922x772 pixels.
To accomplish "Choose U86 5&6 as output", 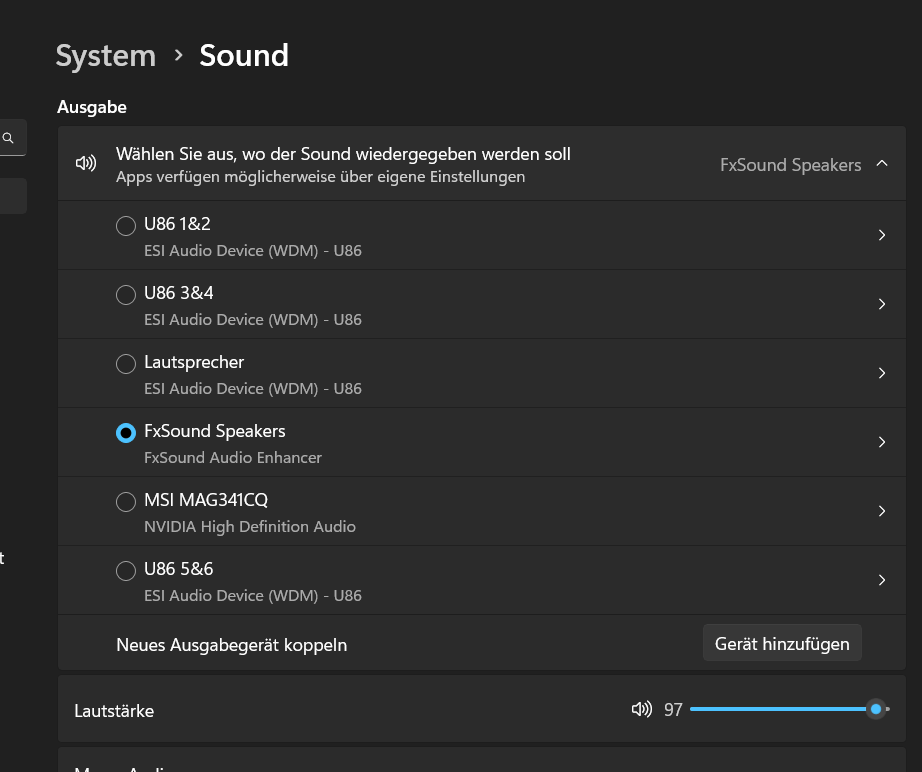I will 126,571.
